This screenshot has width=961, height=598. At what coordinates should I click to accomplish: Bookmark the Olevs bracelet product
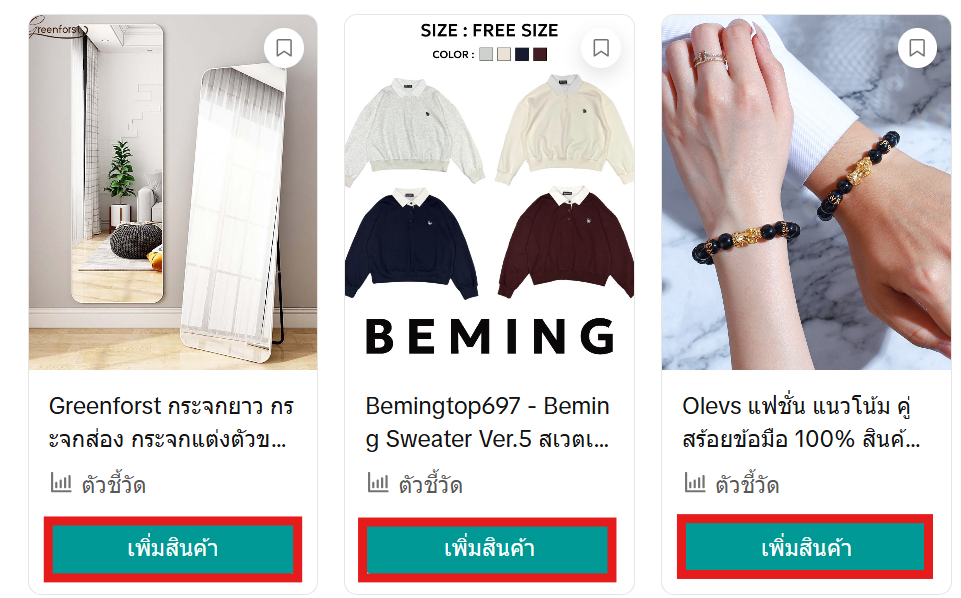917,48
